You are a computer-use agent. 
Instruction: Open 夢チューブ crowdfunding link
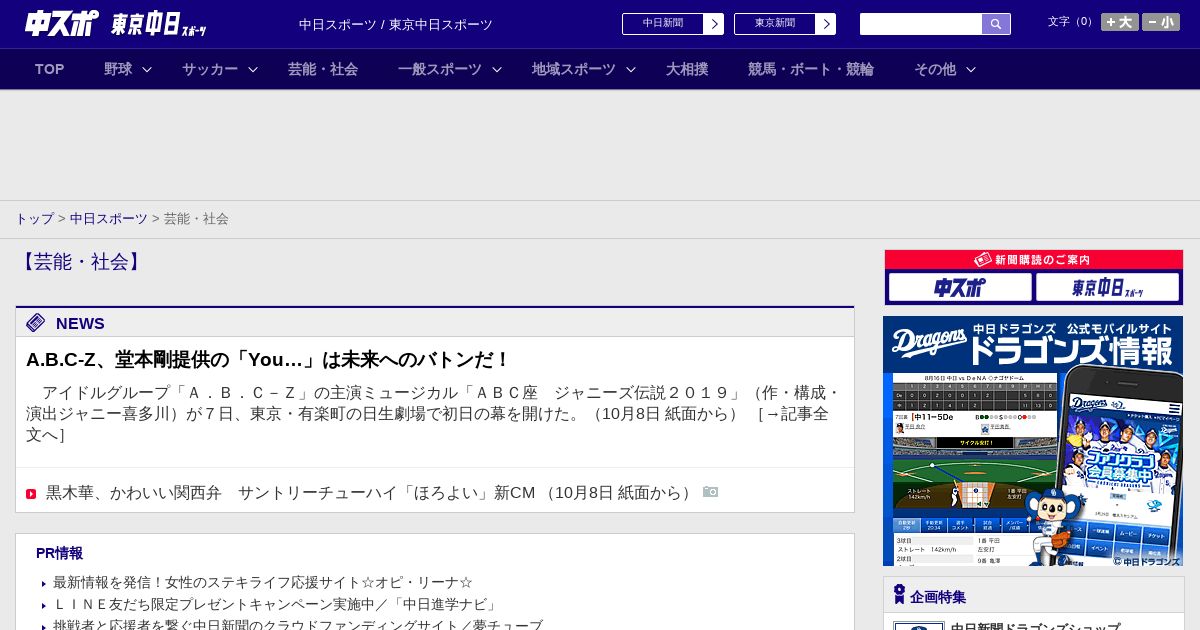point(298,625)
